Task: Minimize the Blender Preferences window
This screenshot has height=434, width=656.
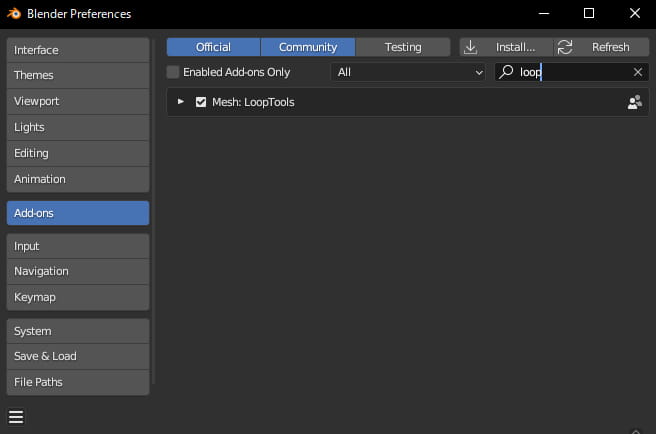Action: click(544, 13)
